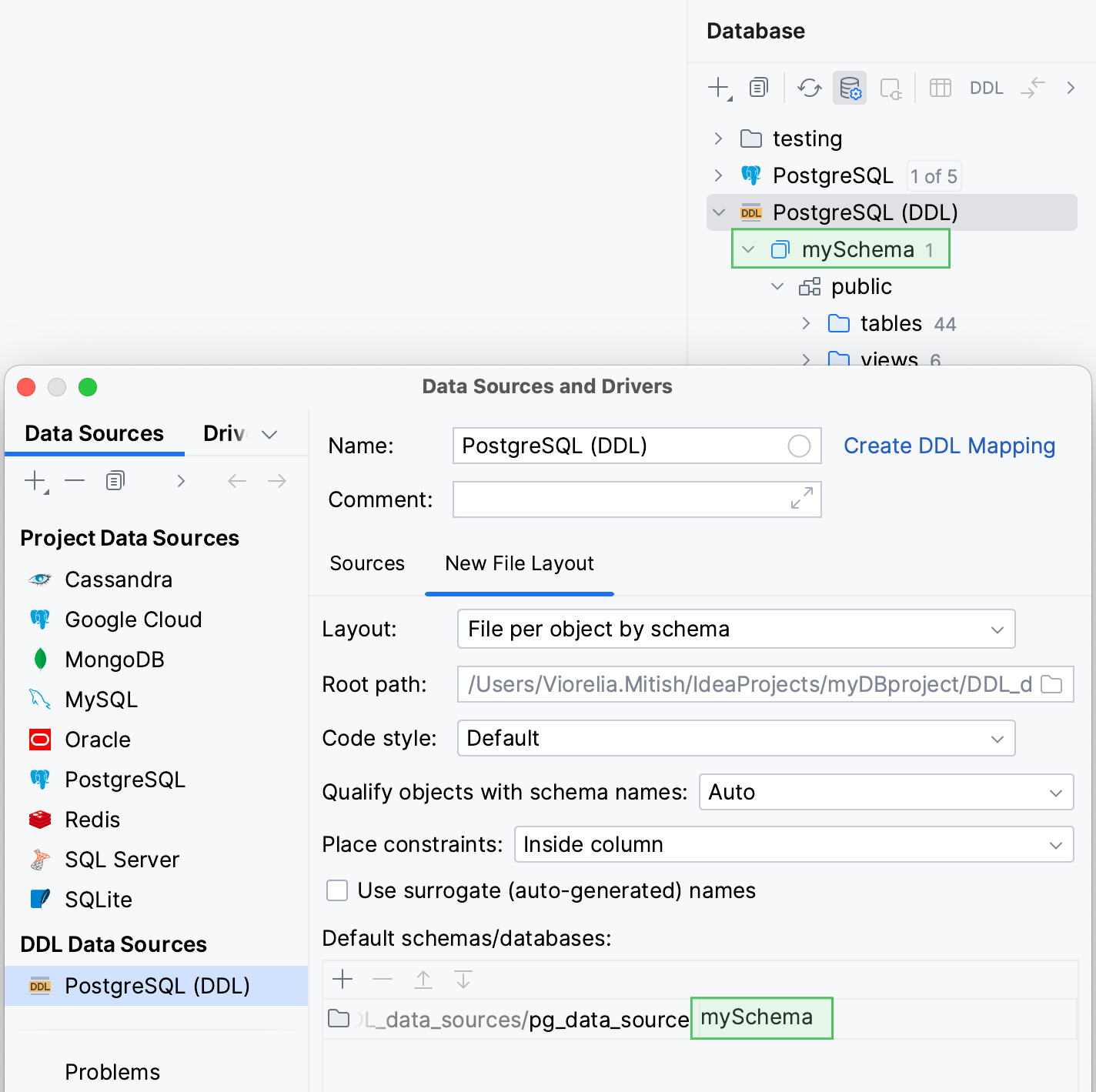
Task: Open Data Source Properties icon in Database panel
Action: [849, 88]
